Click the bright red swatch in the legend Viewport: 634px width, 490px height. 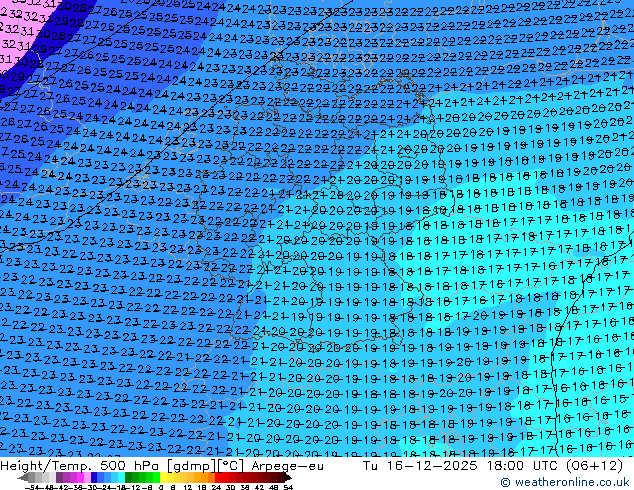click(219, 477)
